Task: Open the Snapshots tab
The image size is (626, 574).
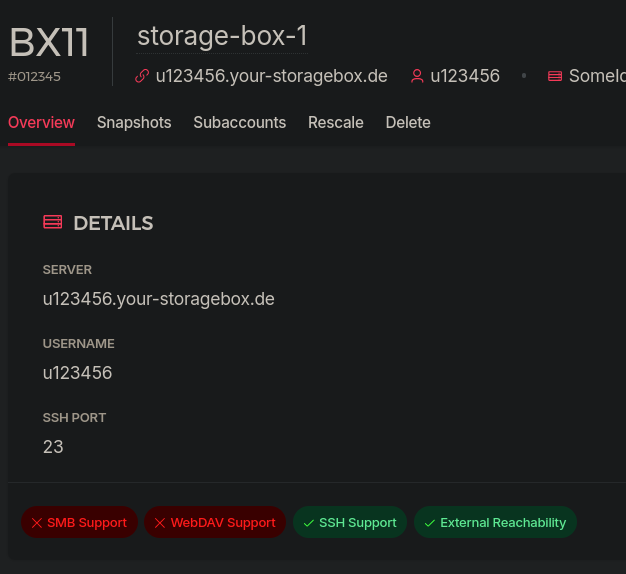Action: pos(134,122)
